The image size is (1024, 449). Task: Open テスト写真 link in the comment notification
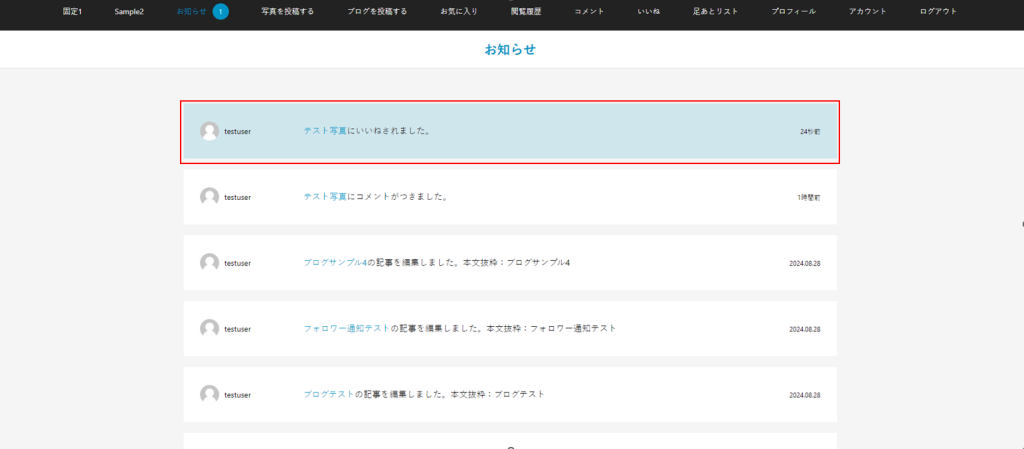(x=325, y=197)
